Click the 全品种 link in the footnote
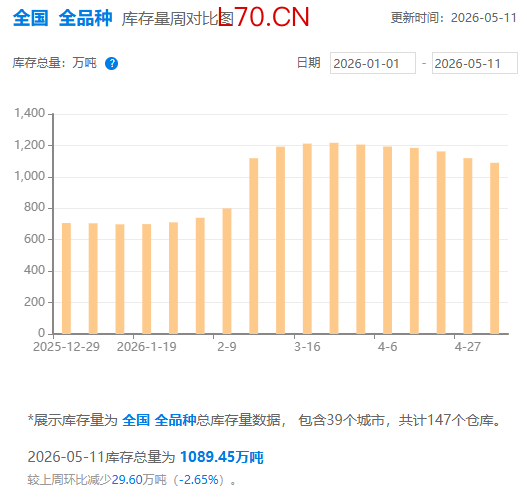 coord(175,420)
